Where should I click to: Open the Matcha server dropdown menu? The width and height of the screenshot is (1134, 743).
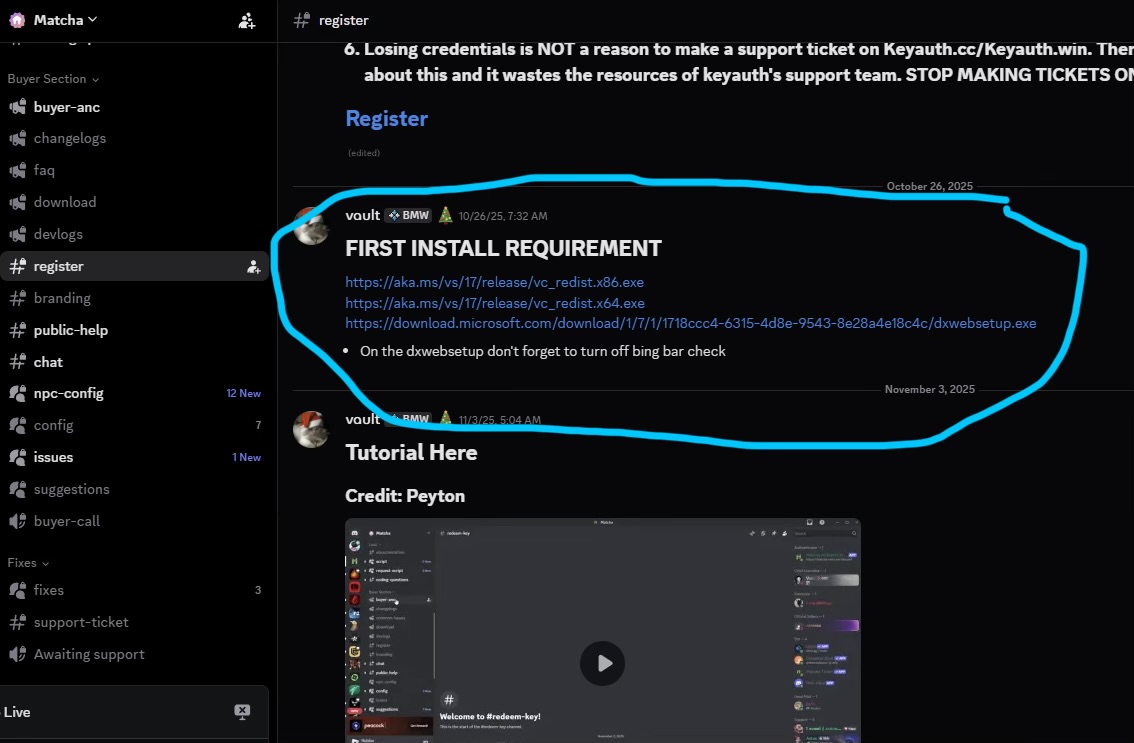65,20
